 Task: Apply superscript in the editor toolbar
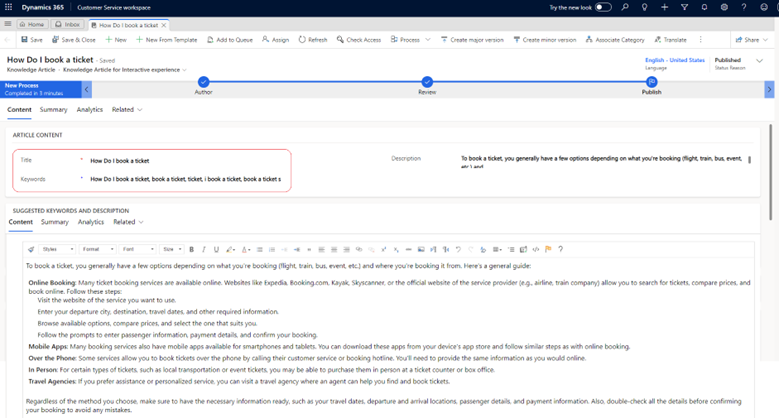click(384, 250)
